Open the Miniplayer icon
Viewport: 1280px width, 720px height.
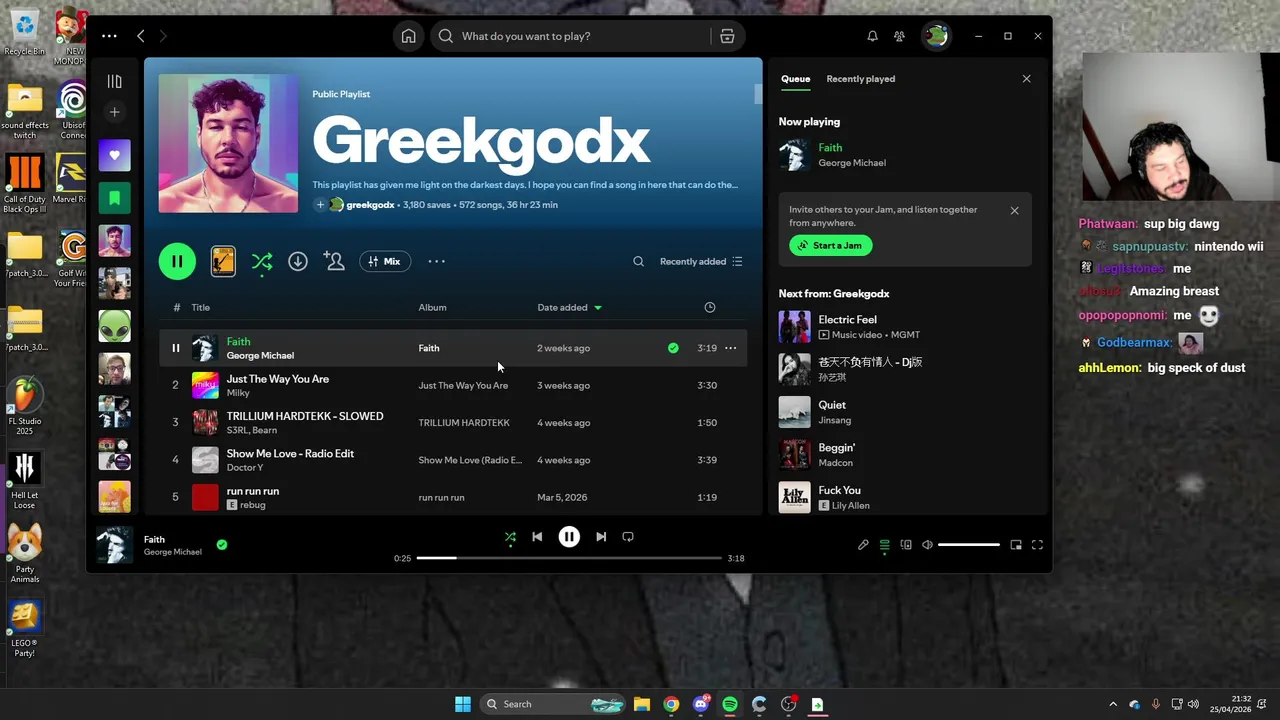pos(1016,545)
